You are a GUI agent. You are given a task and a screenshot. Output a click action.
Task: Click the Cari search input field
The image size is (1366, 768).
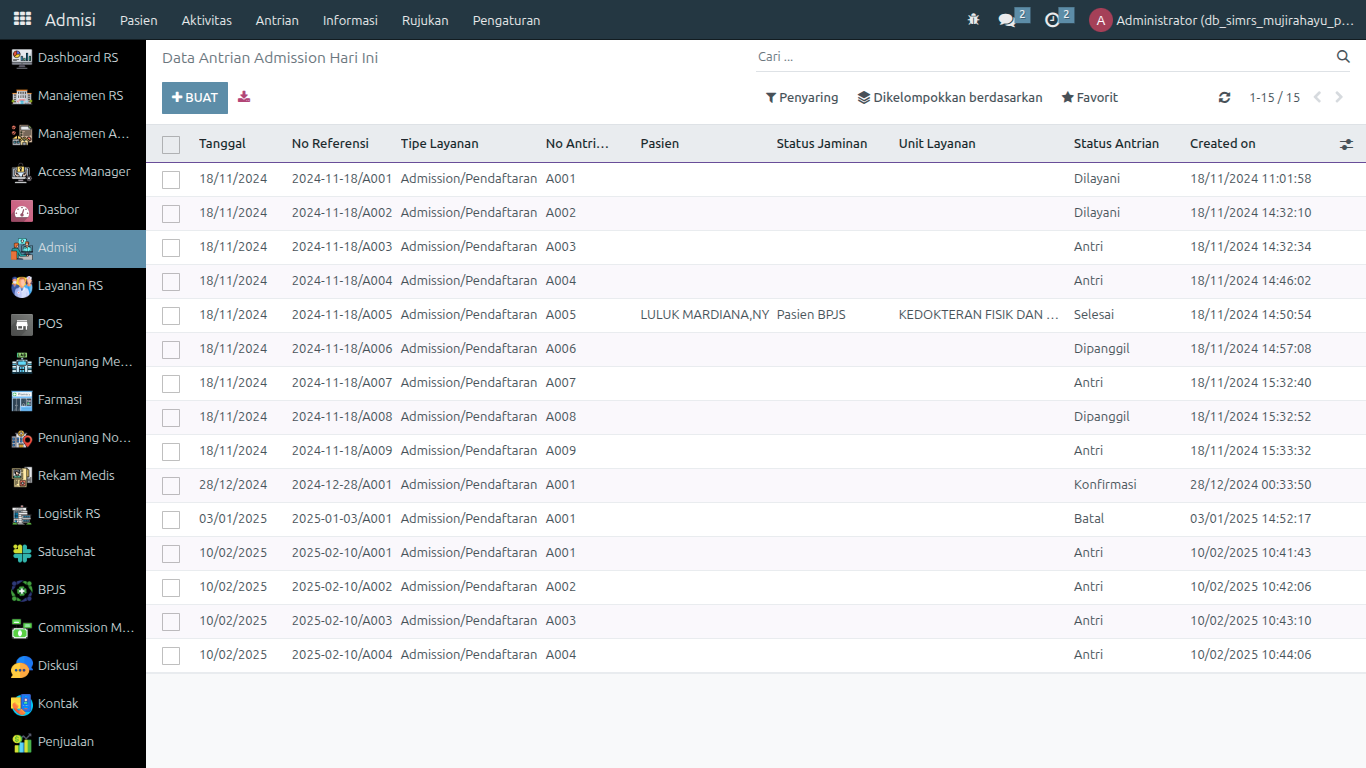click(x=1040, y=57)
